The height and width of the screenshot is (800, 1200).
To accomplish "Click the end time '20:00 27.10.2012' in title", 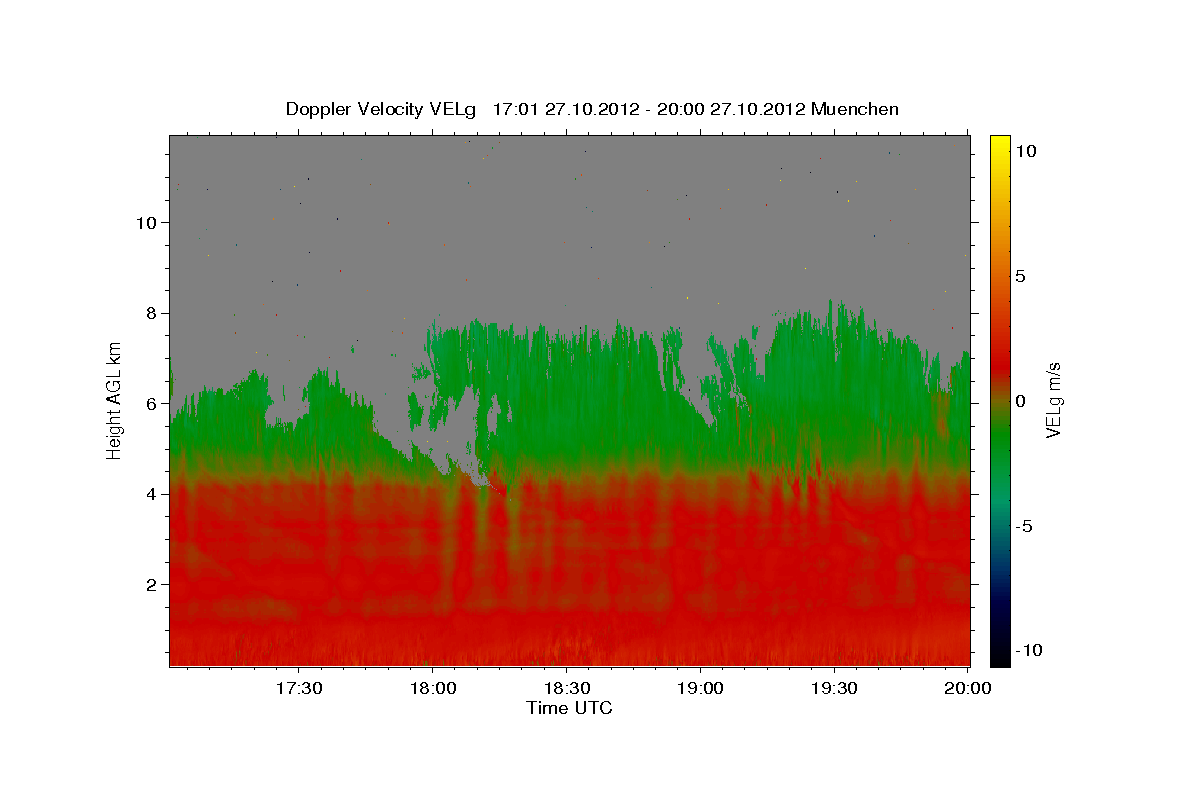I will click(x=732, y=109).
